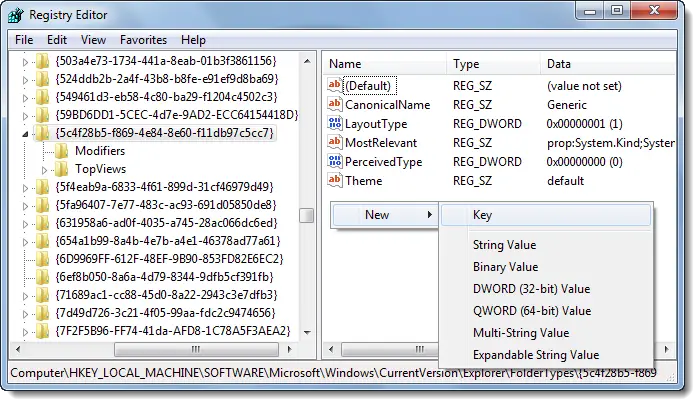Expand the {524ddb2b-2a4f-43b8-b8fe-e91ef9d8ba69} key

pos(25,80)
